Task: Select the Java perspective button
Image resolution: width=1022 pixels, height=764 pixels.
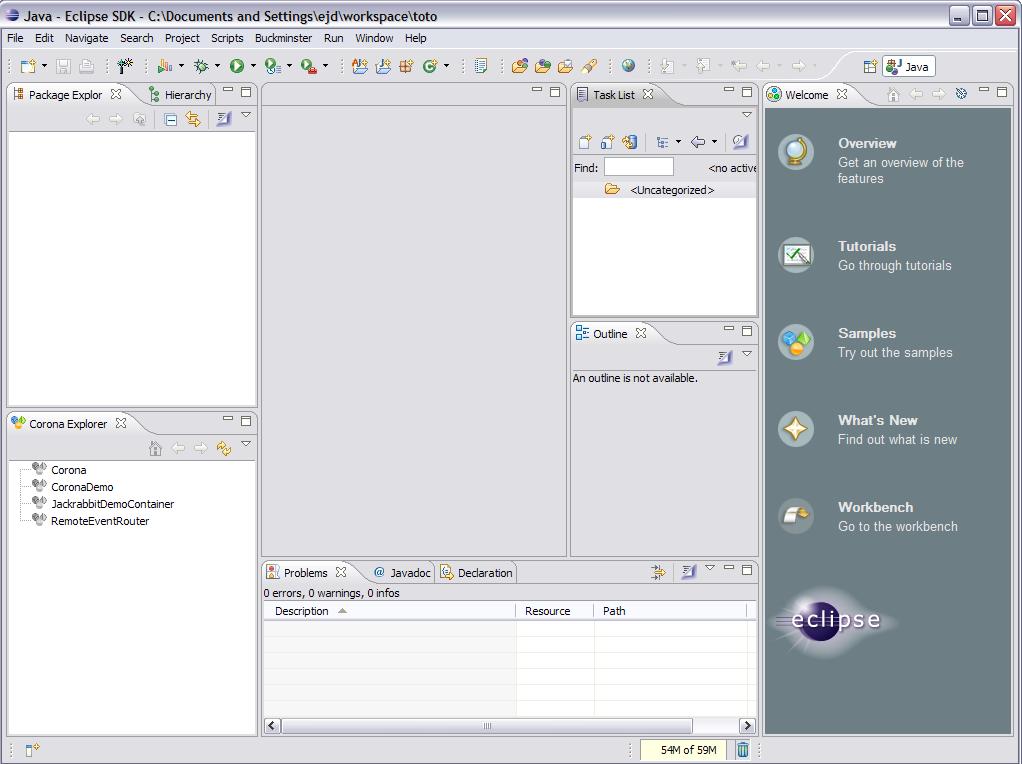Action: (x=909, y=66)
